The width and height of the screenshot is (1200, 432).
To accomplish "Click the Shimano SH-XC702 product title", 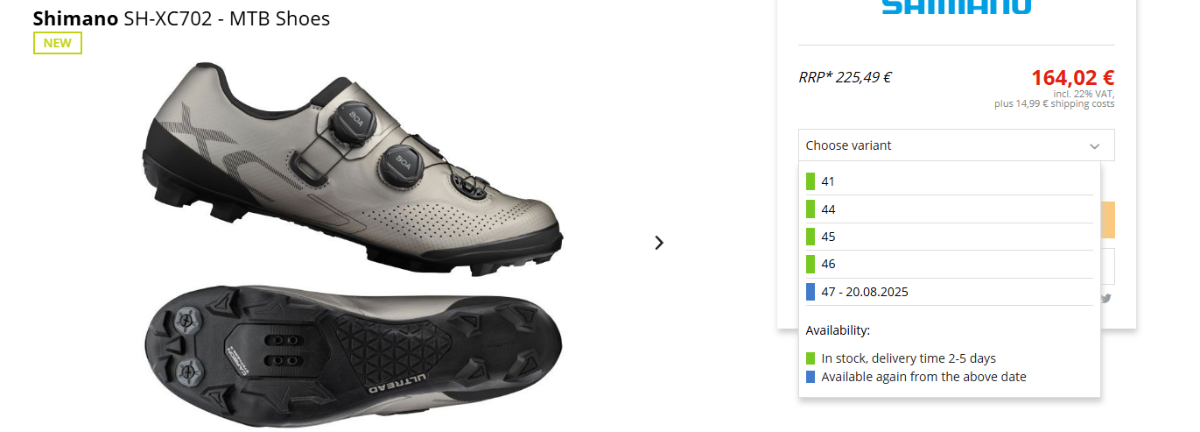I will (x=181, y=18).
